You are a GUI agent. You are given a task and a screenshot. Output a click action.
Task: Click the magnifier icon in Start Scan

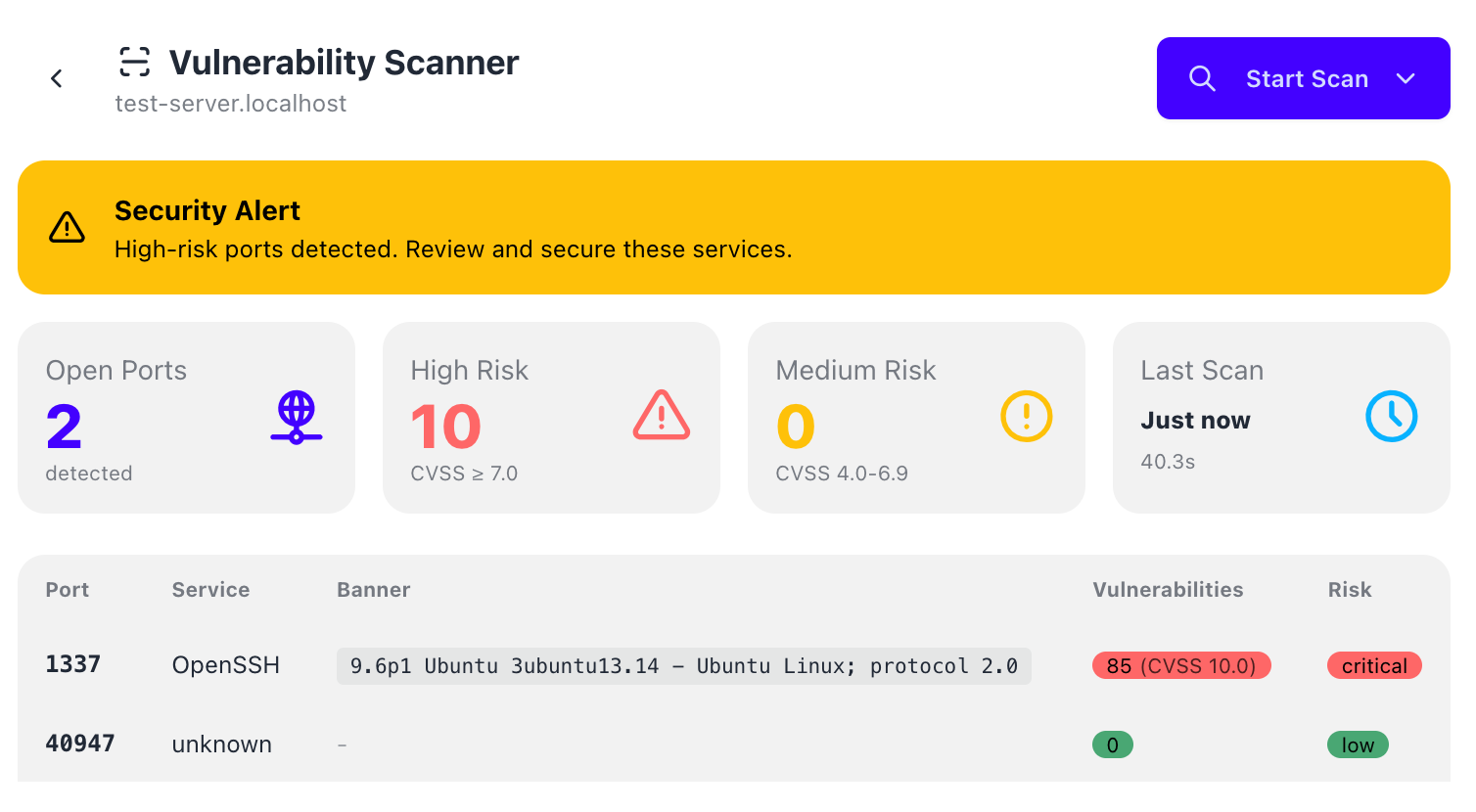tap(1202, 78)
